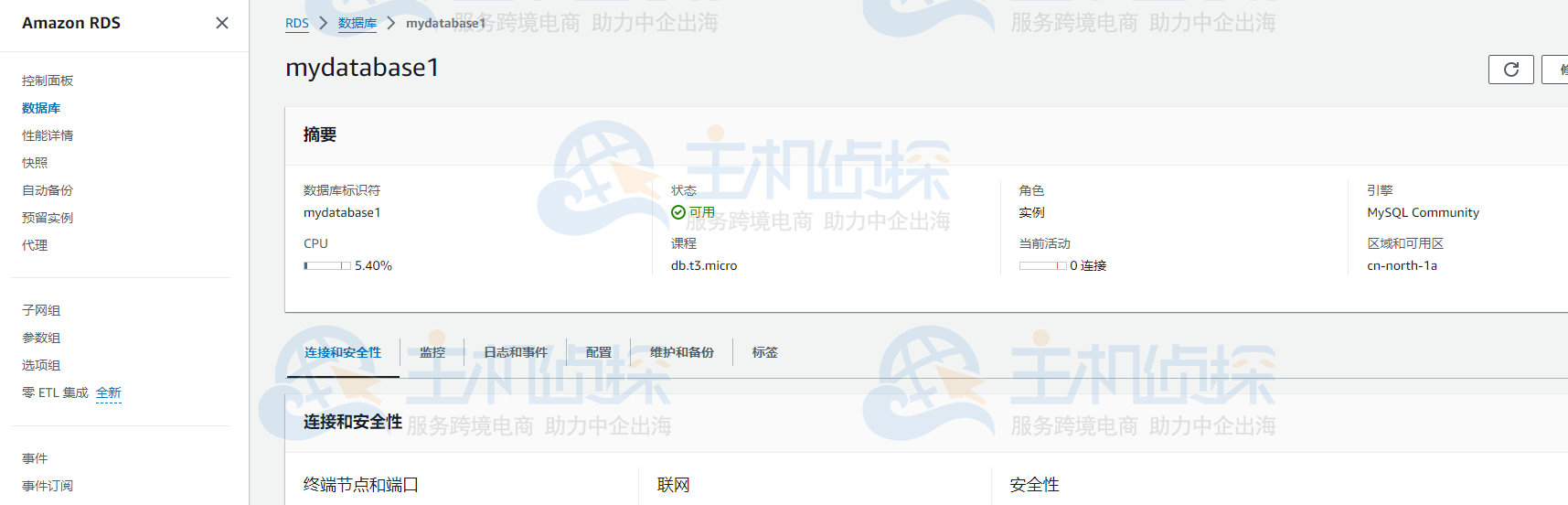The height and width of the screenshot is (505, 1568).
Task: Click the 联网 heading
Action: pos(674,485)
